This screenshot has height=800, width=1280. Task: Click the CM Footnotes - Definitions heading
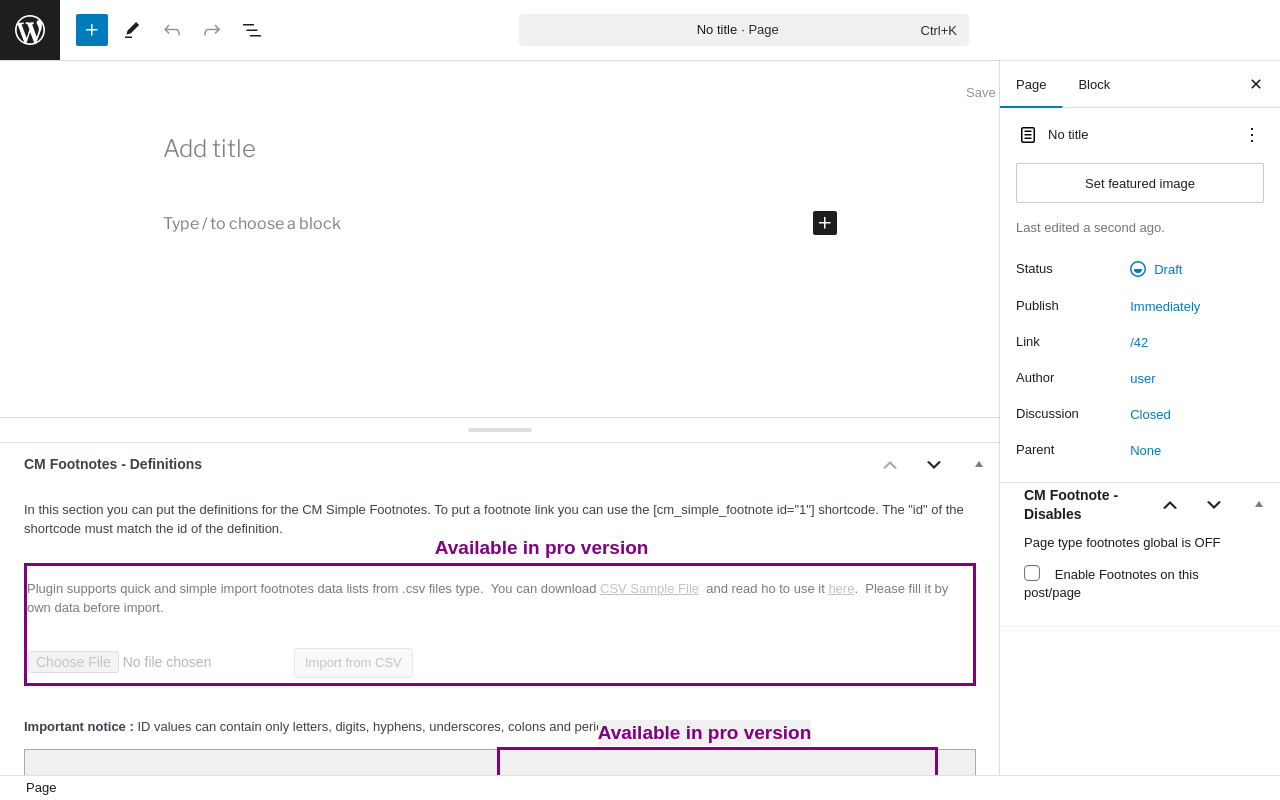point(113,464)
